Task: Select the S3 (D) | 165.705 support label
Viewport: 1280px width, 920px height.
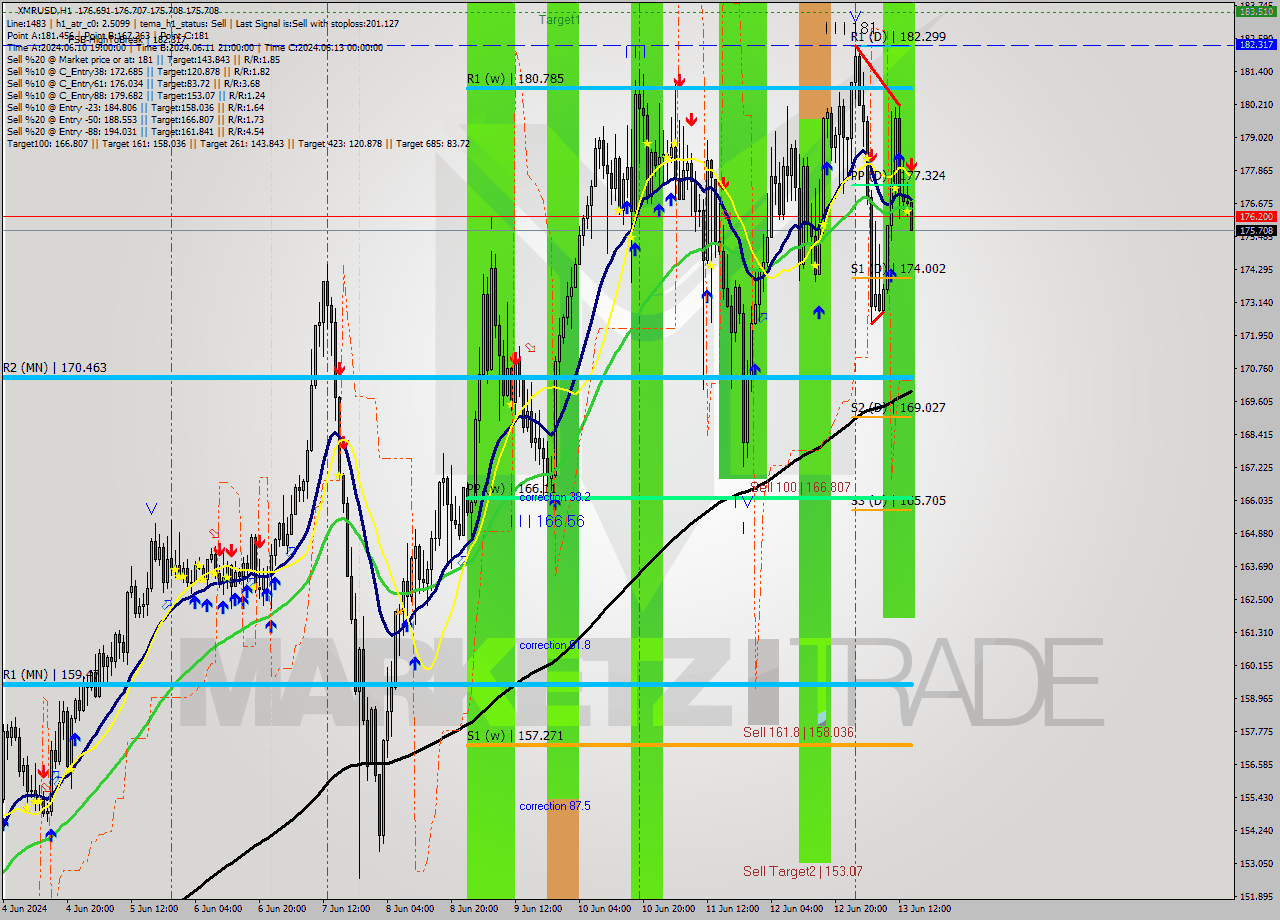Action: click(x=898, y=501)
